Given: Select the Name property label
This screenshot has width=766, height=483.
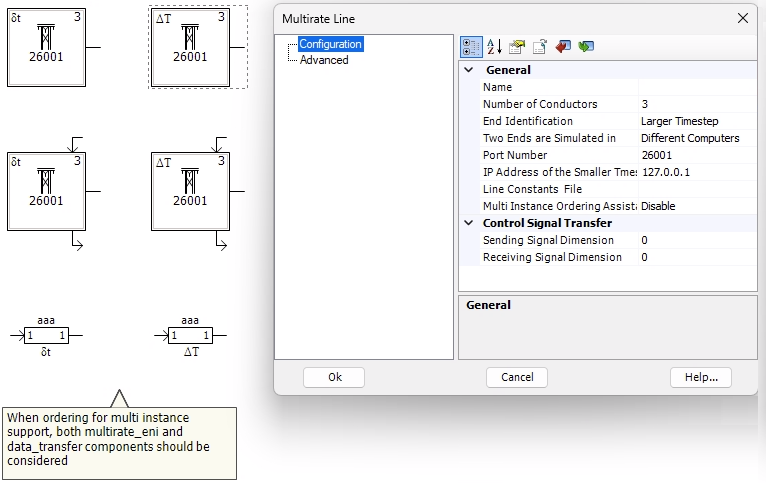Looking at the screenshot, I should 497,87.
